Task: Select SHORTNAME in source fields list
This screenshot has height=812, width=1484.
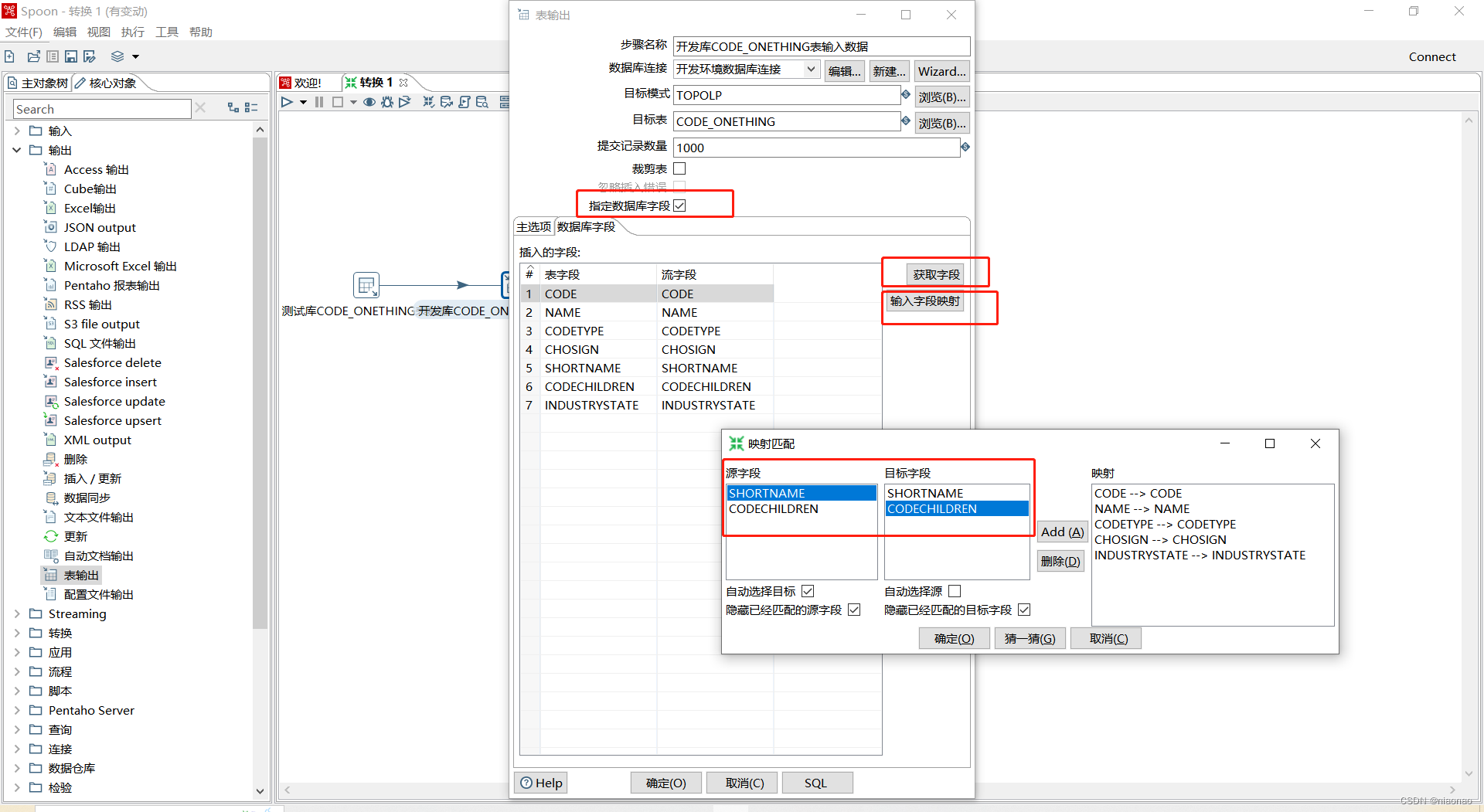Action: (x=802, y=493)
